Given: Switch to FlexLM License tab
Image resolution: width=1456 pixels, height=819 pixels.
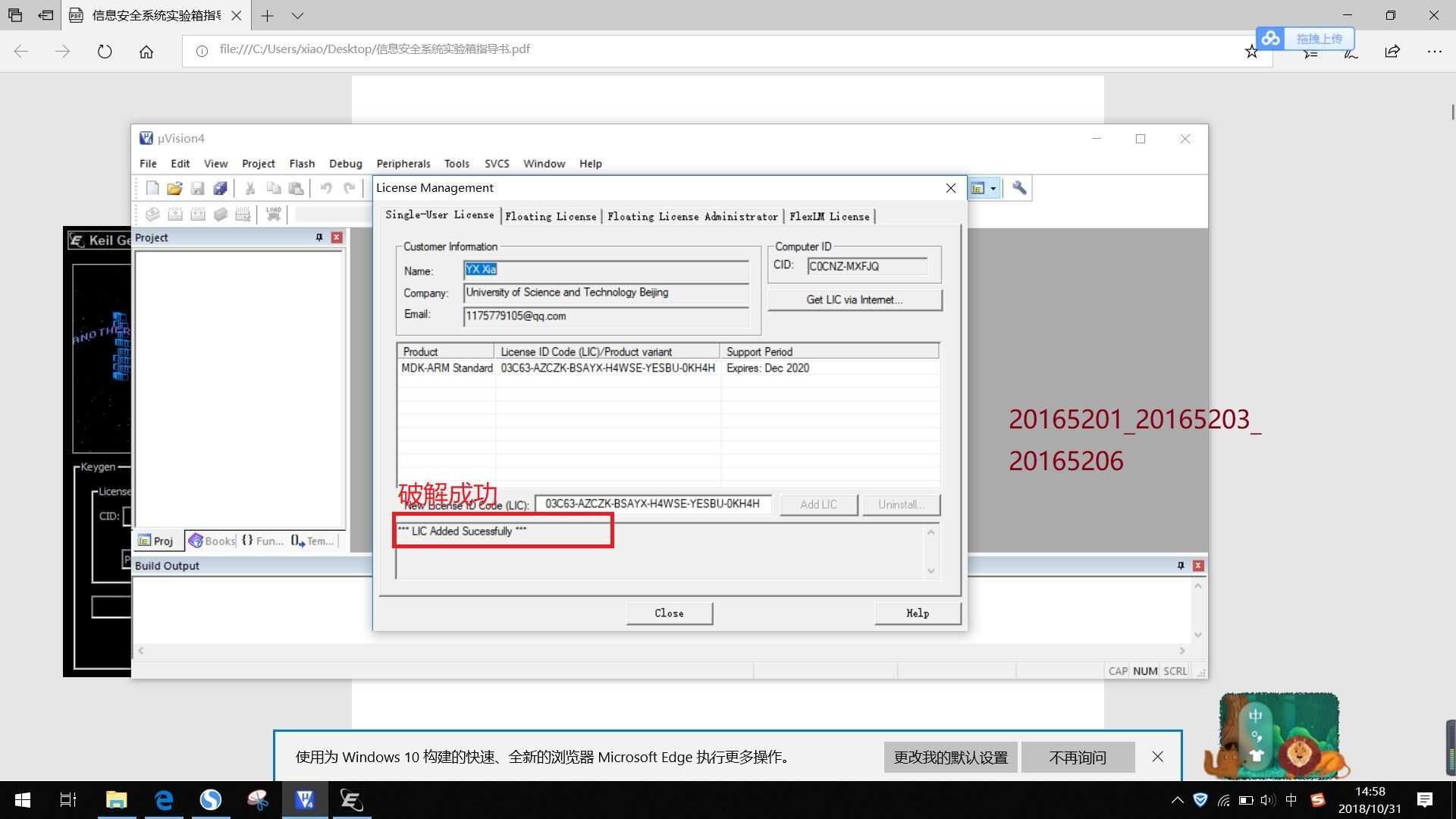Looking at the screenshot, I should [830, 217].
